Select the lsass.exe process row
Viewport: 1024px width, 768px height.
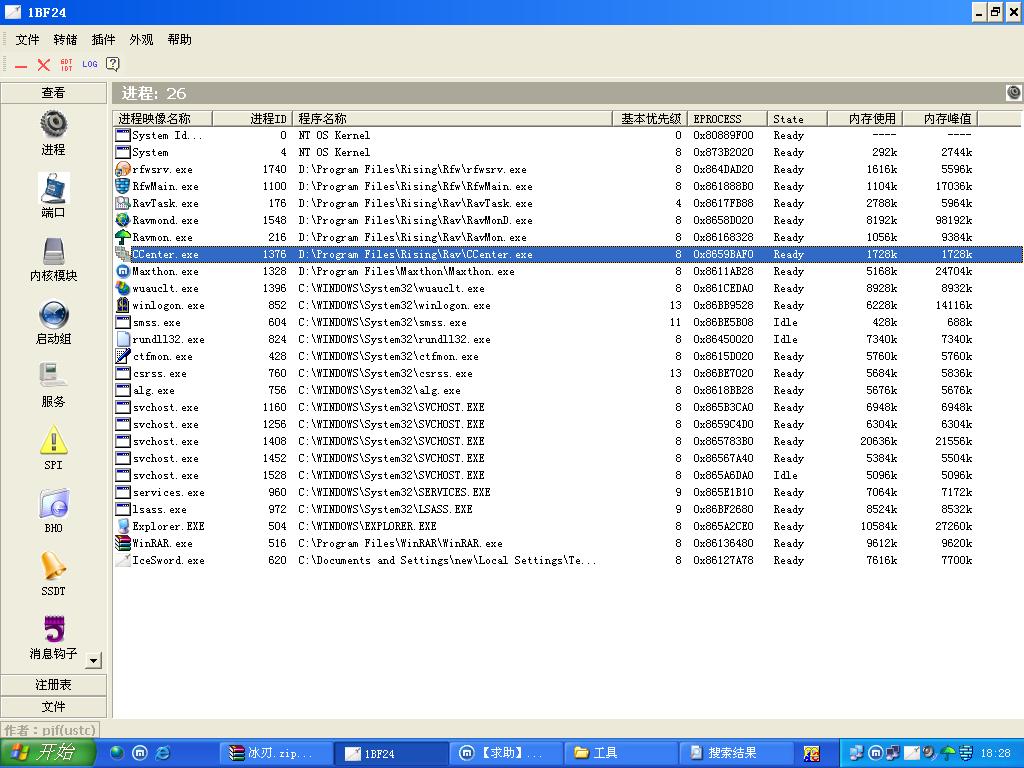coord(568,509)
